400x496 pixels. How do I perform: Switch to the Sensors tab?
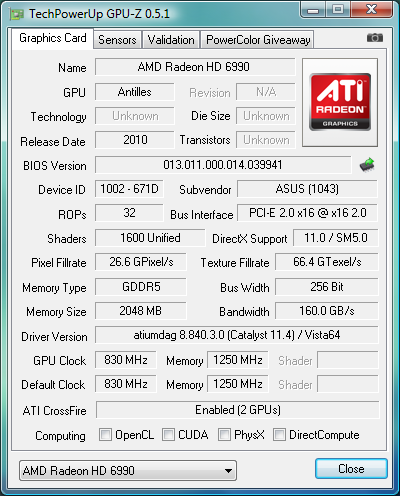click(117, 40)
